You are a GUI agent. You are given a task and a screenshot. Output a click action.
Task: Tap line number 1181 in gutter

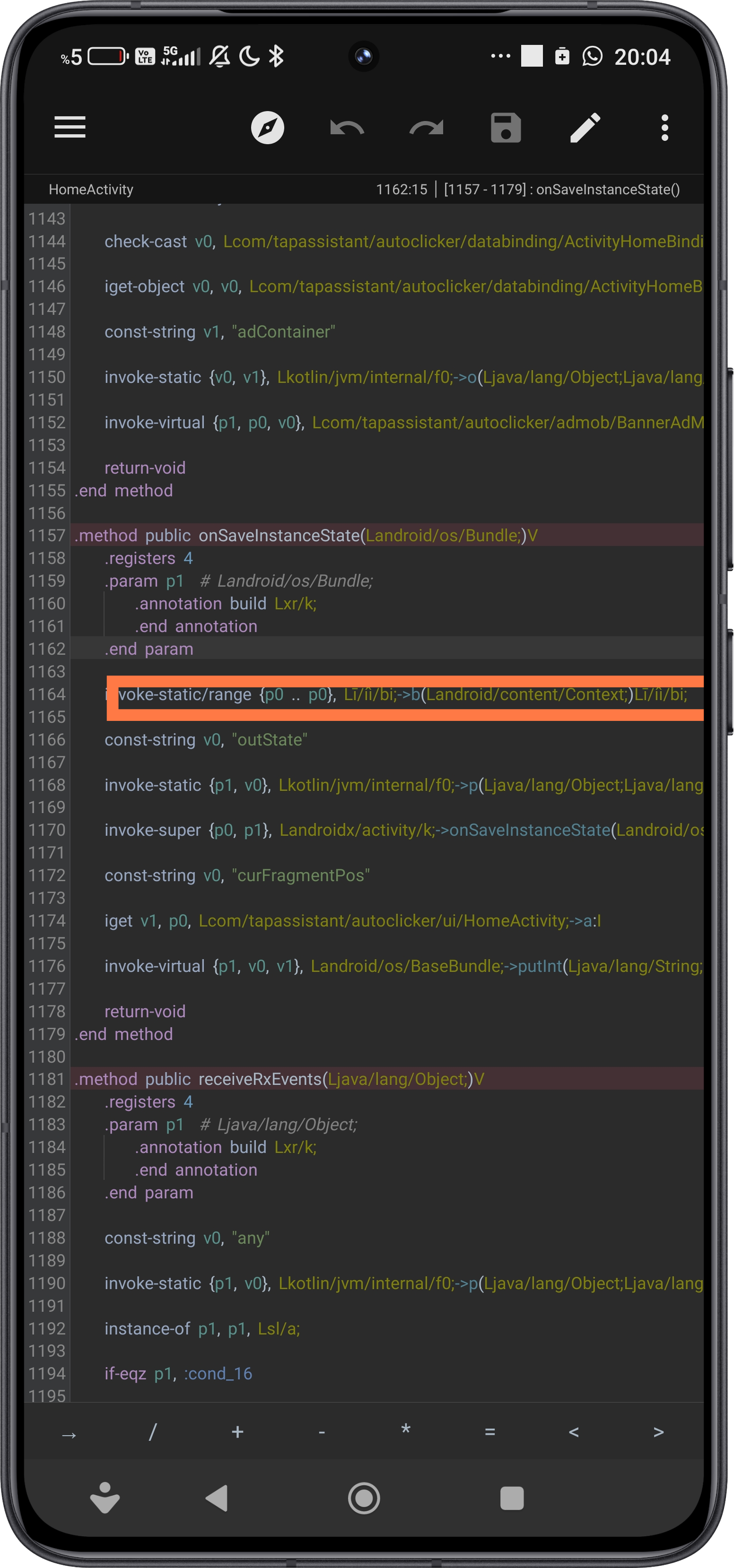pyautogui.click(x=47, y=1079)
